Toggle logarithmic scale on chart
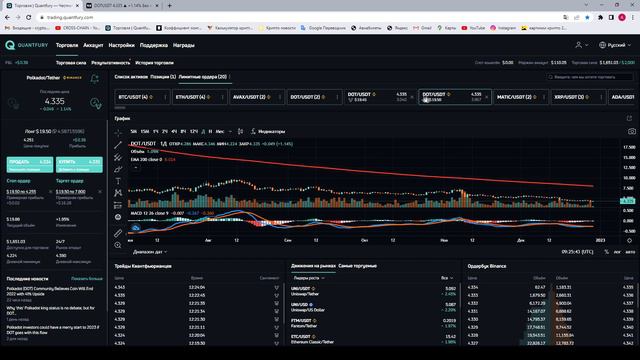The height and width of the screenshot is (360, 640). point(617,252)
